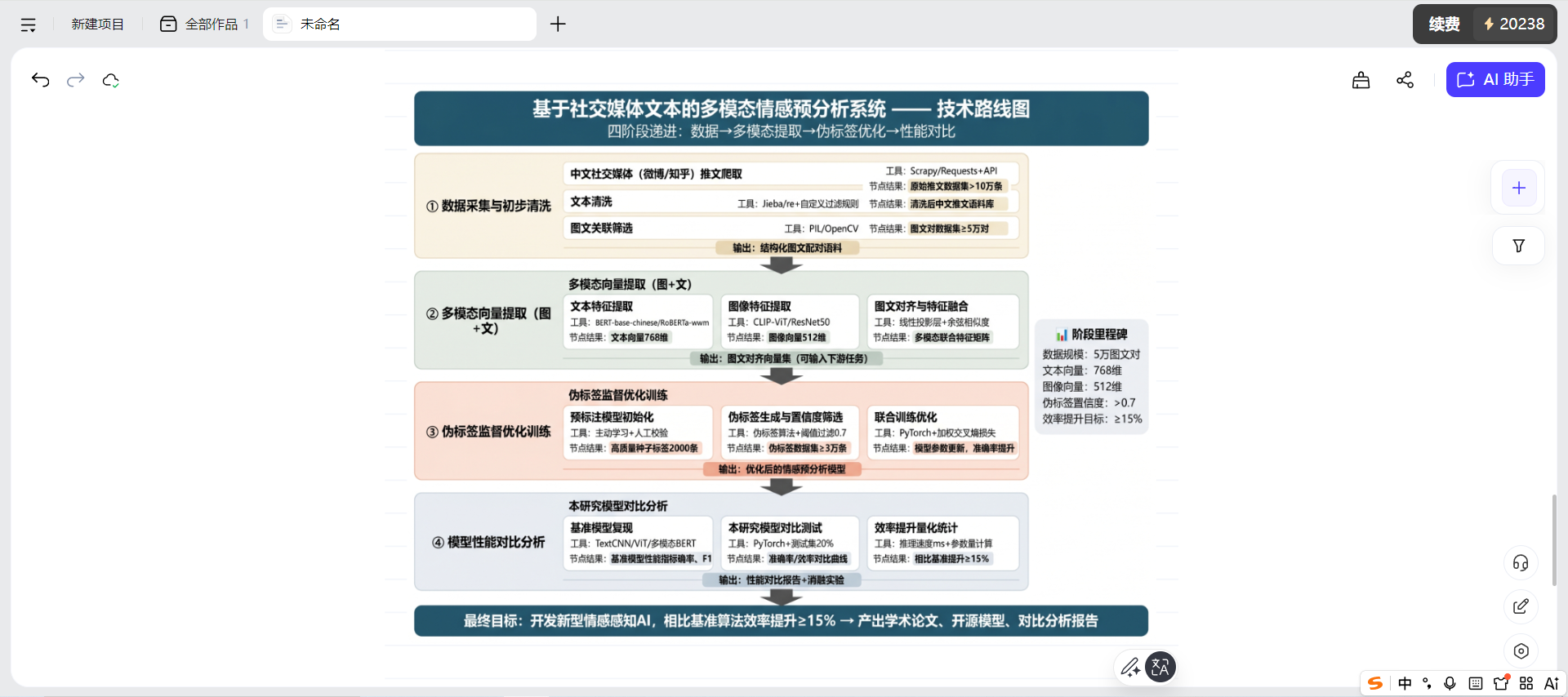Click the 图文对齐与特征融合 card
Screen dimensions: 1568x697
pyautogui.click(x=943, y=322)
